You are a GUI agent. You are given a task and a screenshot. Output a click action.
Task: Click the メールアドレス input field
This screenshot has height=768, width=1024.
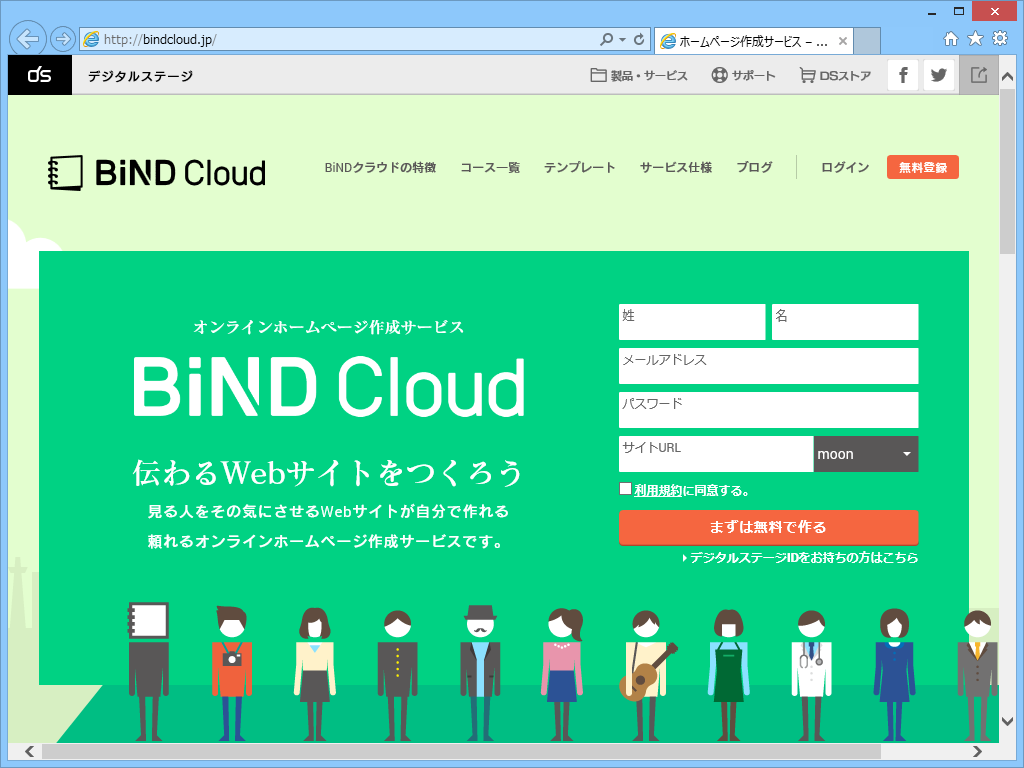(x=768, y=366)
